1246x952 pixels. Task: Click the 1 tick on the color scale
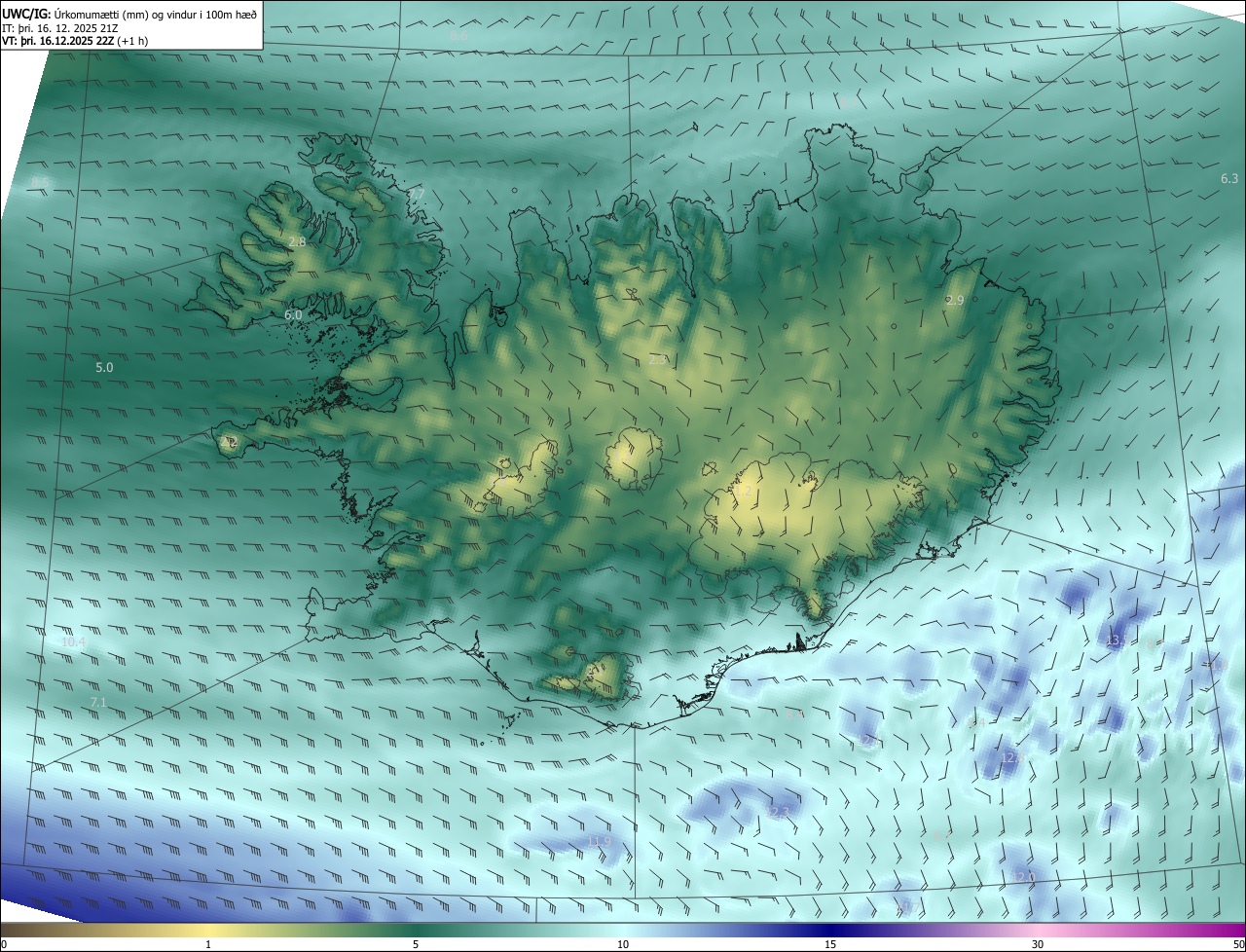[x=208, y=944]
